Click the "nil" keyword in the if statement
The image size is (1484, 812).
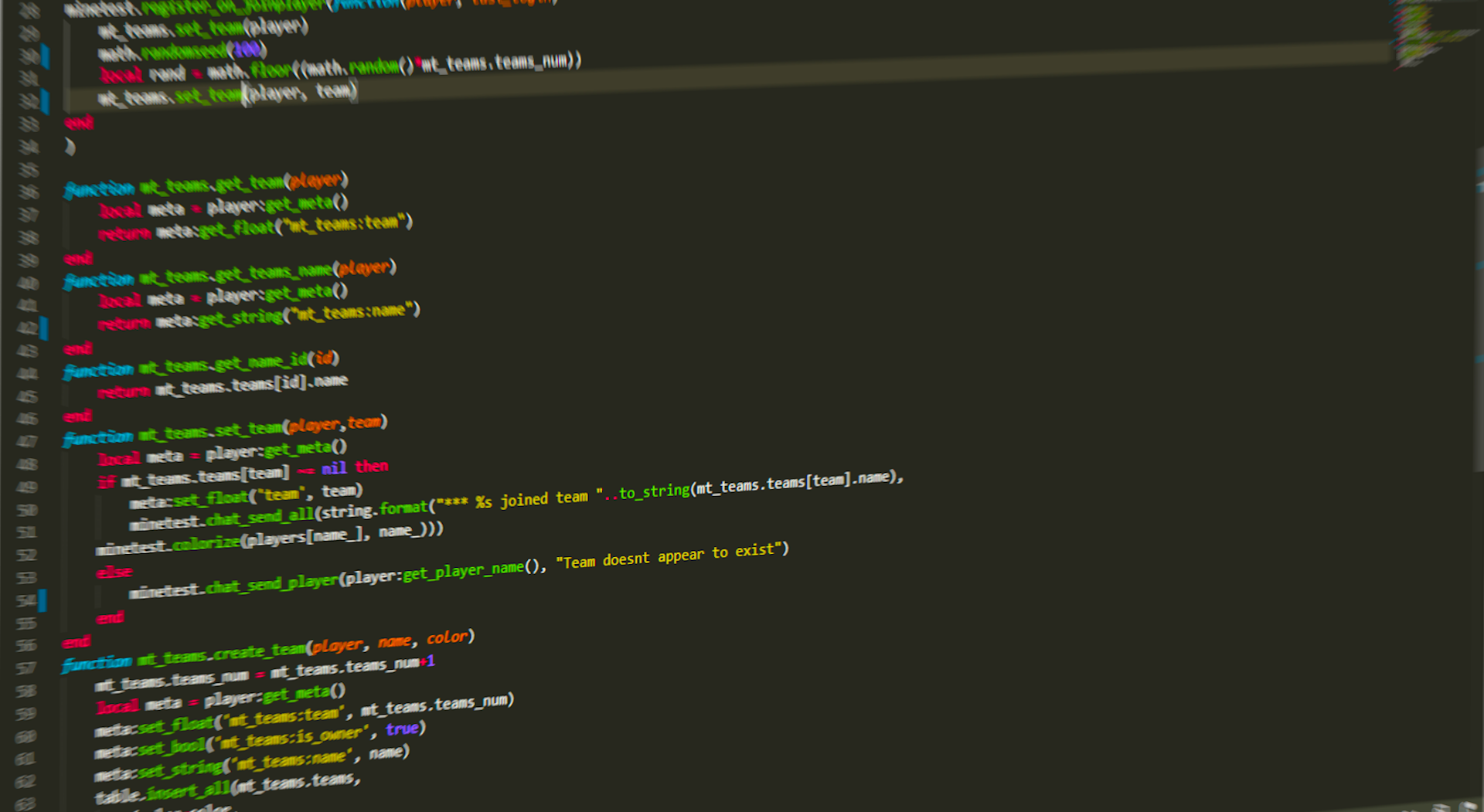click(x=334, y=468)
